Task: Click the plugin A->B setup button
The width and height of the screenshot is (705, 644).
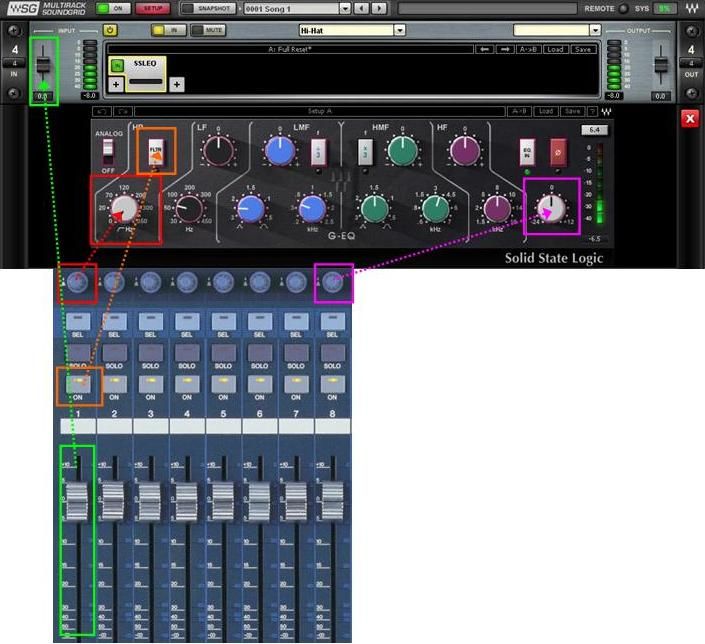Action: click(519, 111)
